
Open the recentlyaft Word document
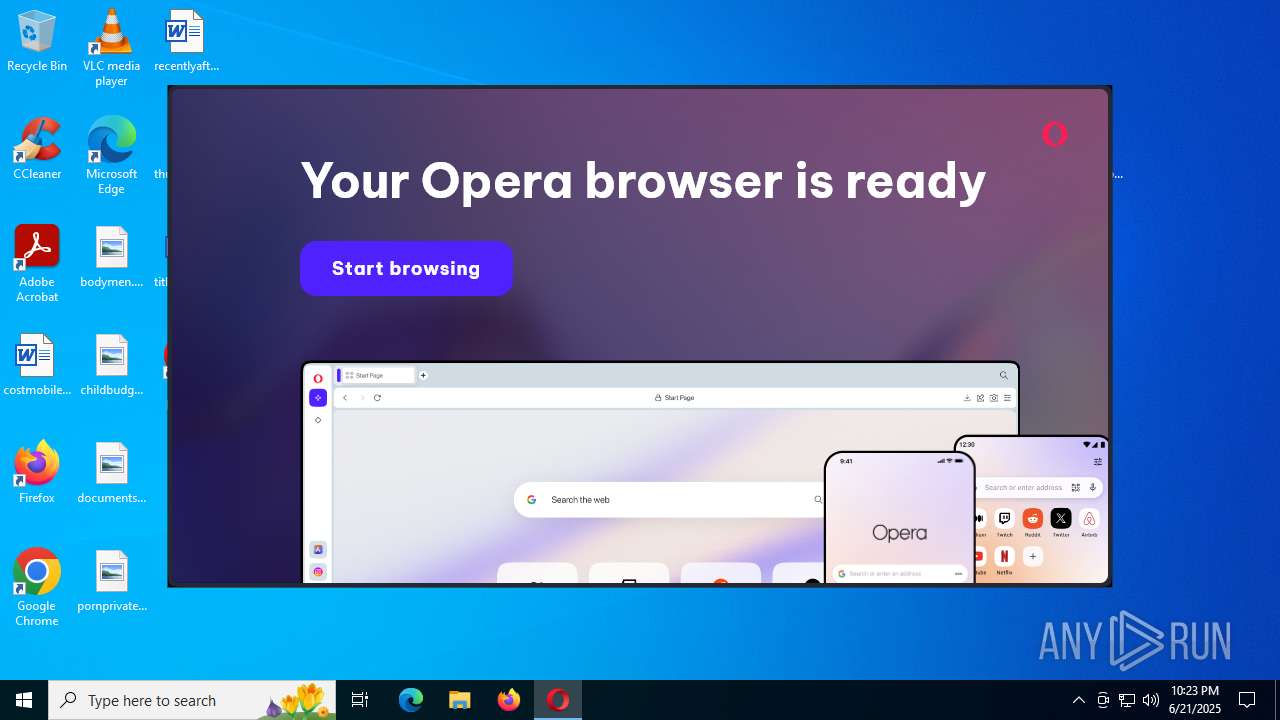tap(186, 42)
